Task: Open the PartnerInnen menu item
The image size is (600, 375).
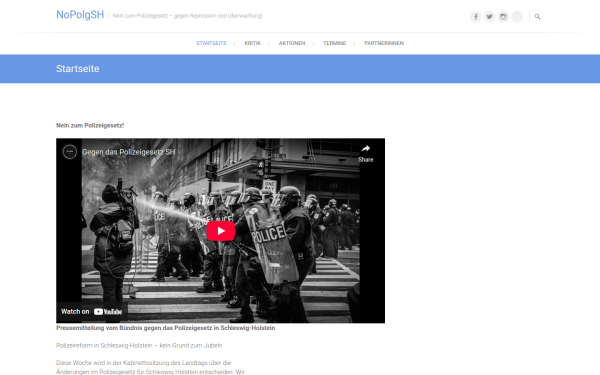Action: coord(384,43)
